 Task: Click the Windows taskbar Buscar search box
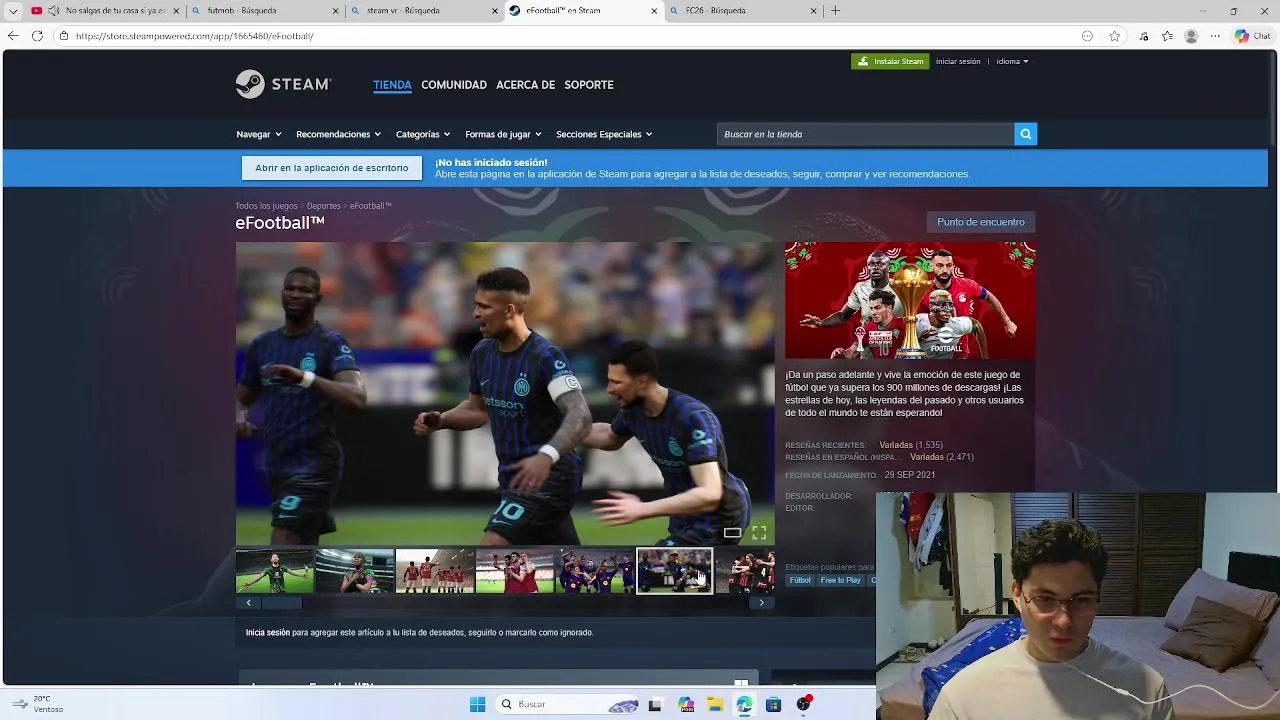tap(568, 704)
